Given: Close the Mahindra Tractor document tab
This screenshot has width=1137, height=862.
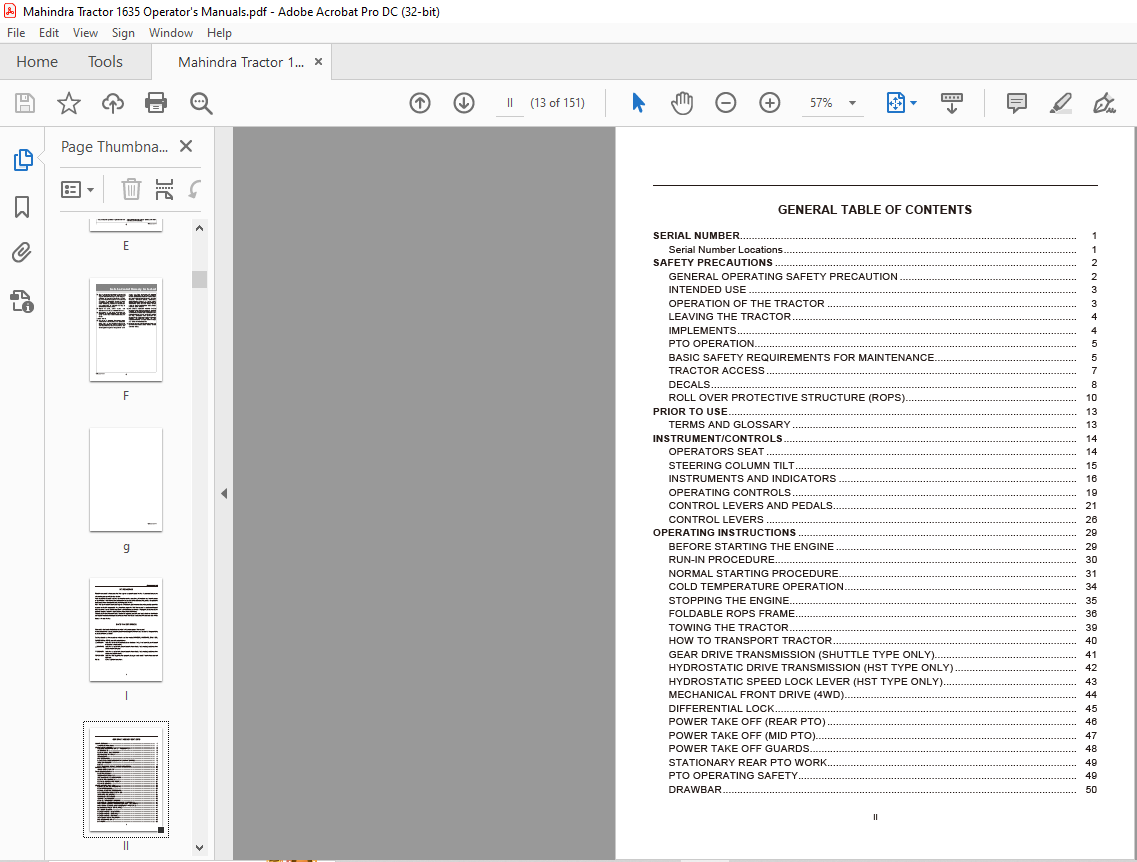Looking at the screenshot, I should (x=318, y=62).
